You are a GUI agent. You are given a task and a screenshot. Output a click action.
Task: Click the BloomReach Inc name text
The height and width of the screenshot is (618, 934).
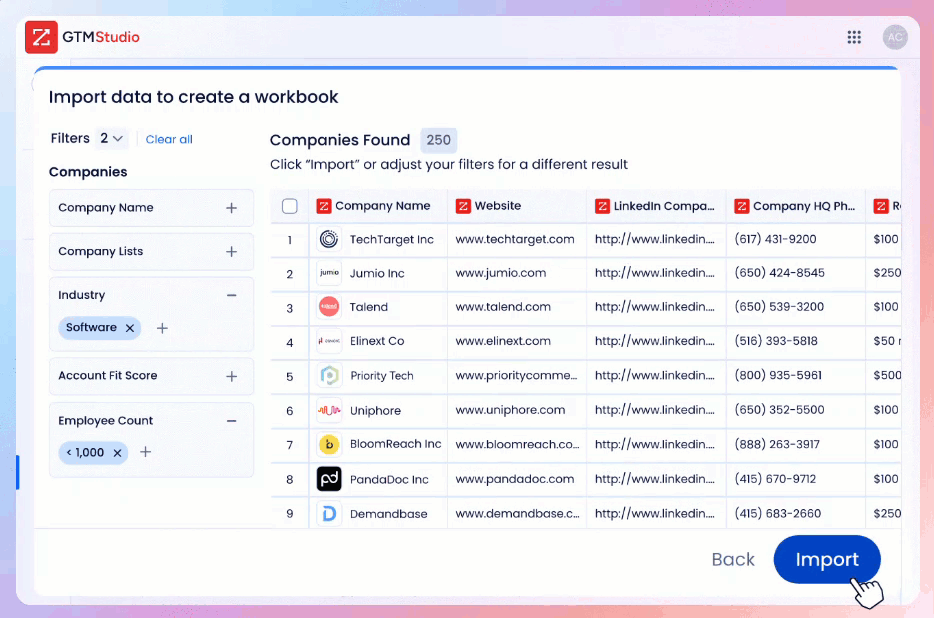click(396, 444)
